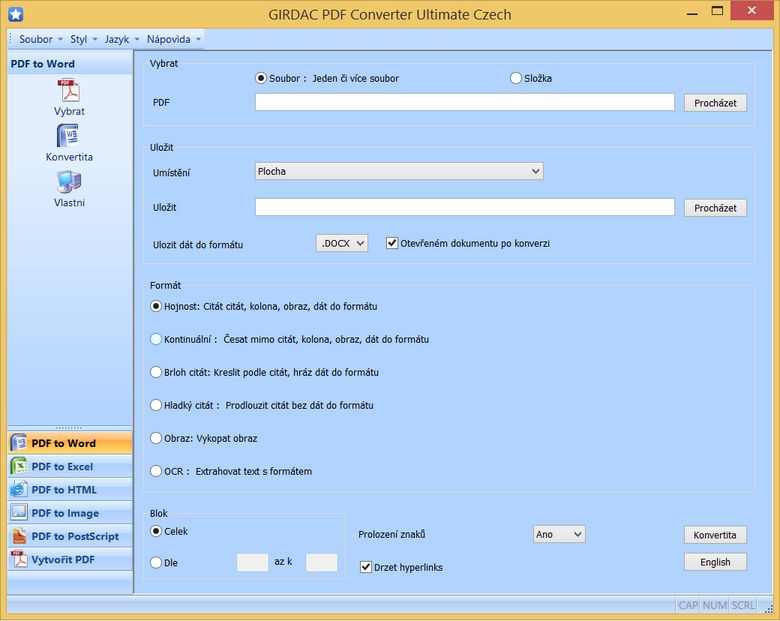The height and width of the screenshot is (621, 780).
Task: Click the star app icon in title bar
Action: click(x=16, y=14)
